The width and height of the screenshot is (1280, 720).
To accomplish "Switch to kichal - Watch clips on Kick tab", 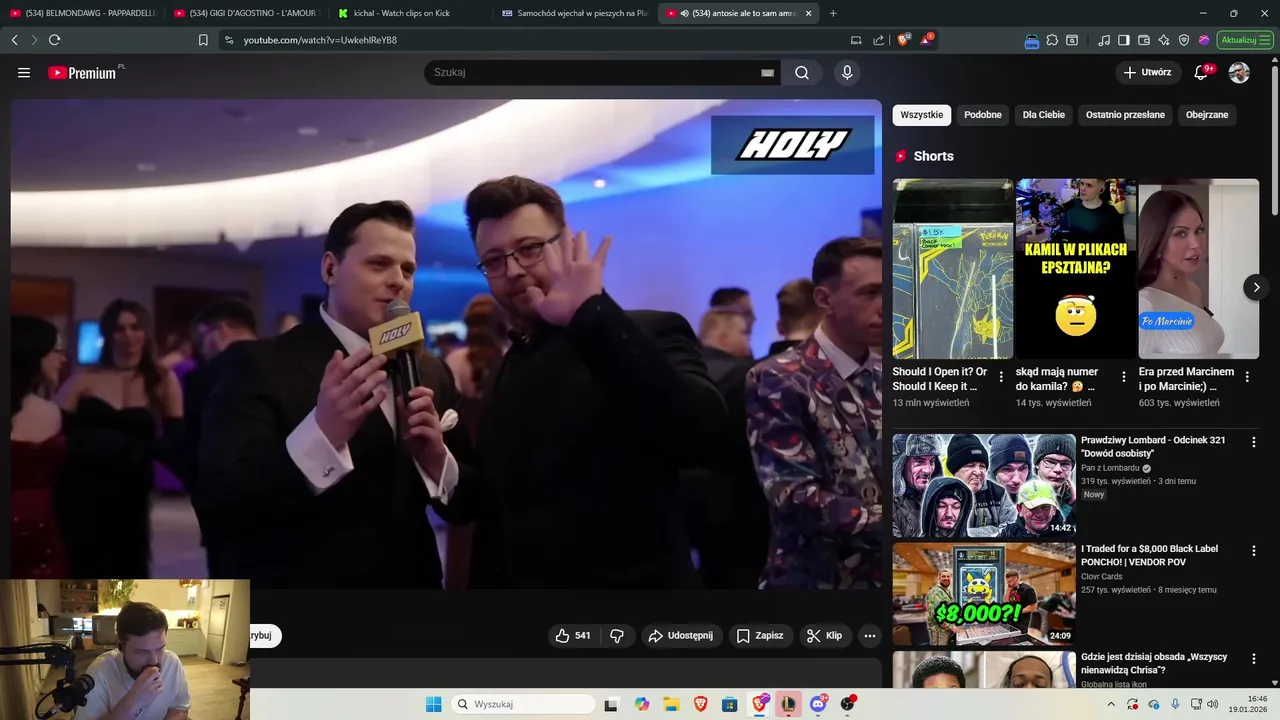I will pyautogui.click(x=411, y=13).
